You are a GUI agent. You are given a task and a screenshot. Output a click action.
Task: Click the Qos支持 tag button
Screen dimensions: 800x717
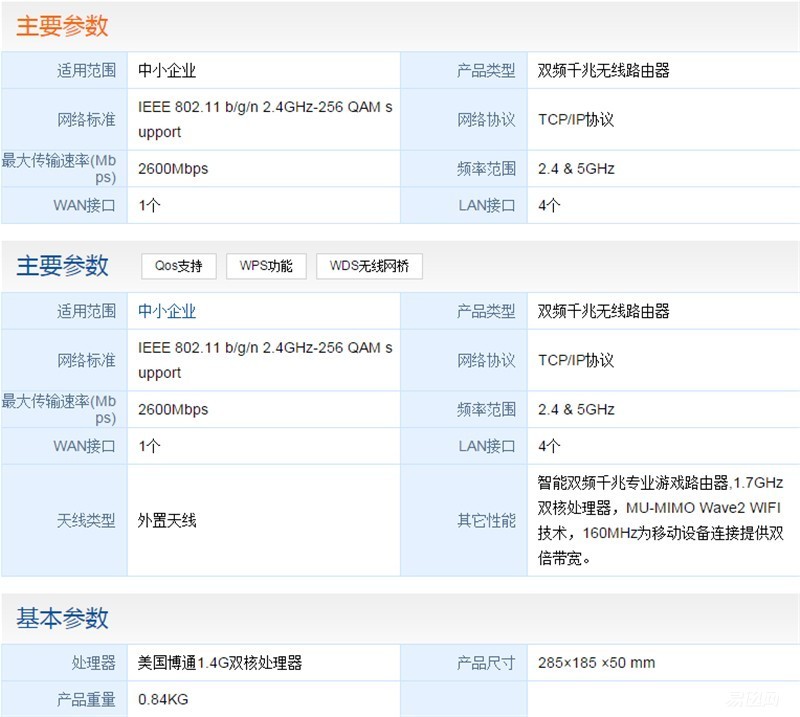point(179,266)
